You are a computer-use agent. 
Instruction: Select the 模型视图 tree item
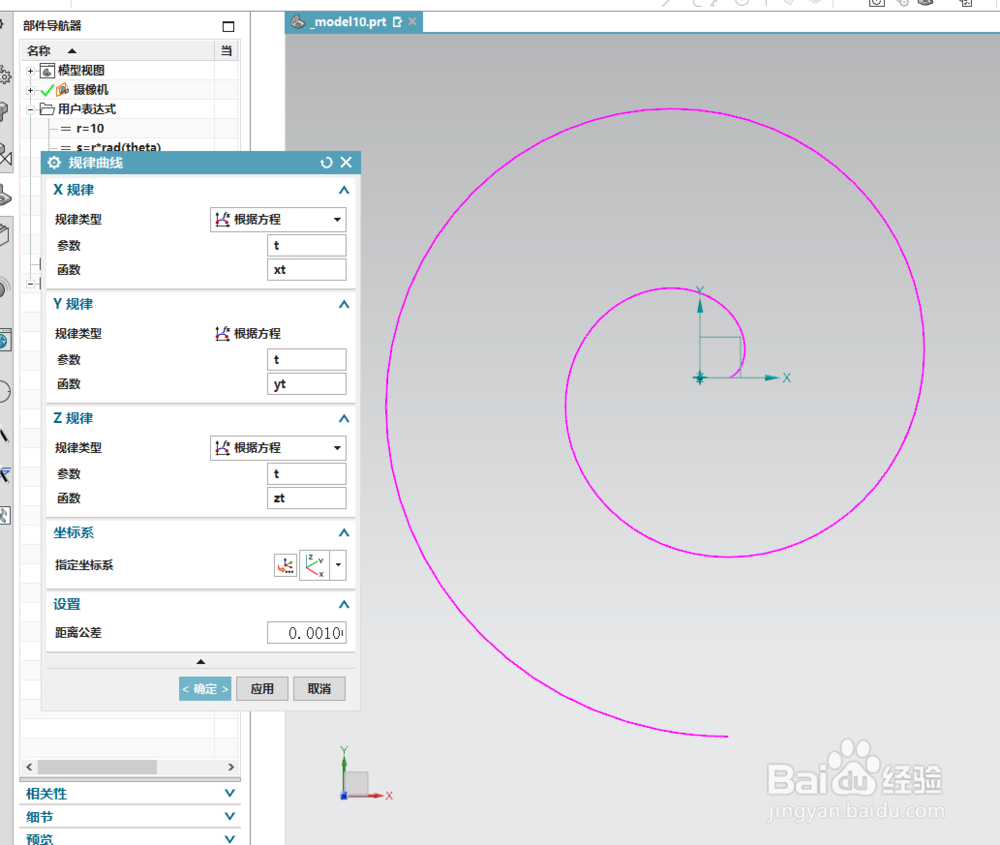click(81, 70)
